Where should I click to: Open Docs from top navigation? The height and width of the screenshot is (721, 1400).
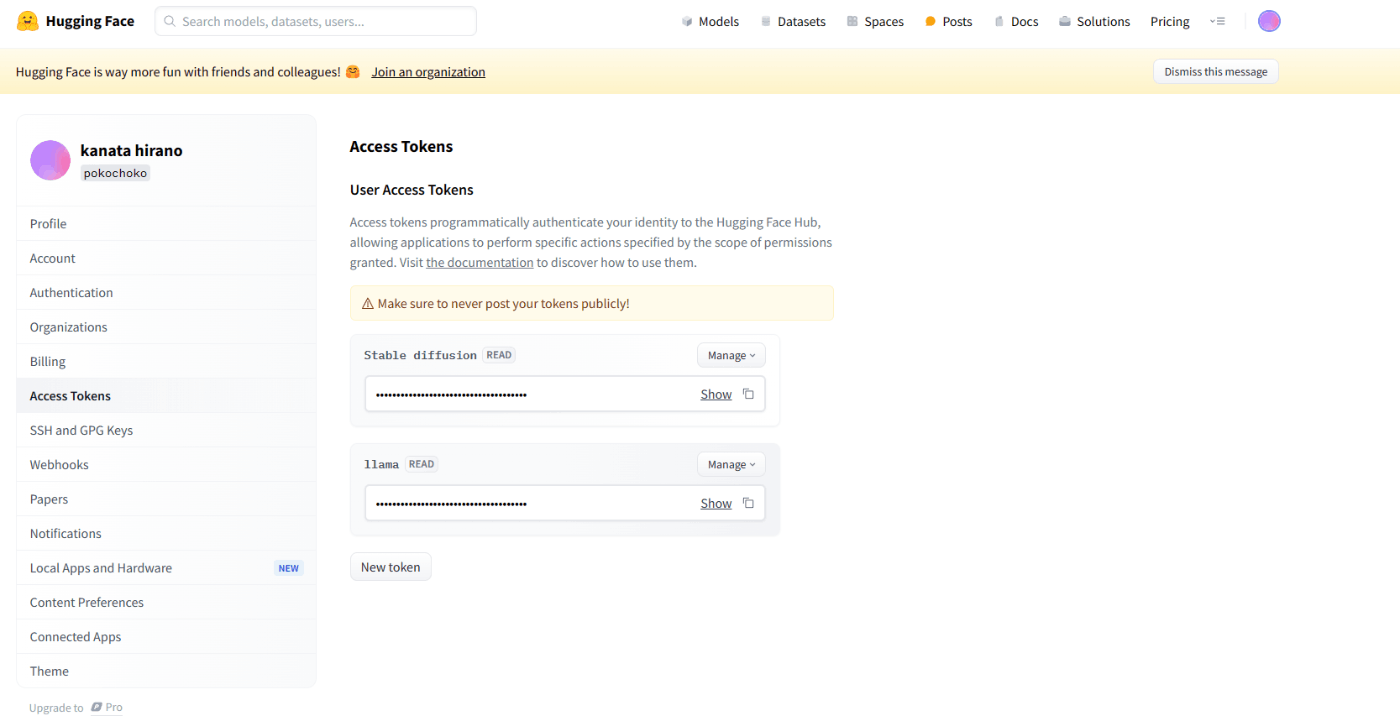(1016, 21)
